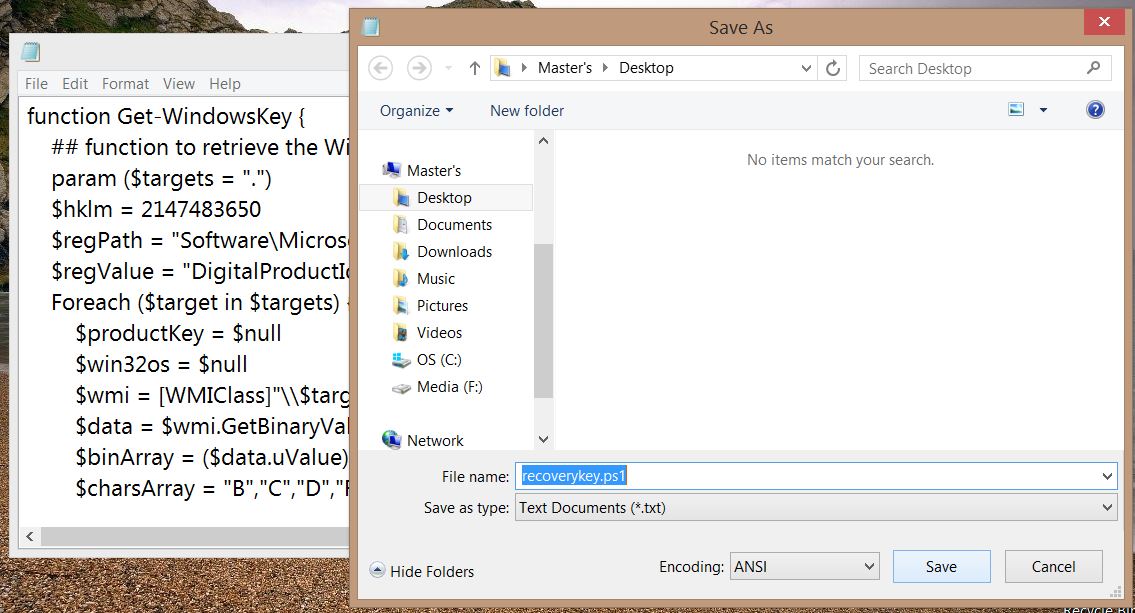Refresh the Desktop folder view
Screen dimensions: 1135x613
[833, 67]
